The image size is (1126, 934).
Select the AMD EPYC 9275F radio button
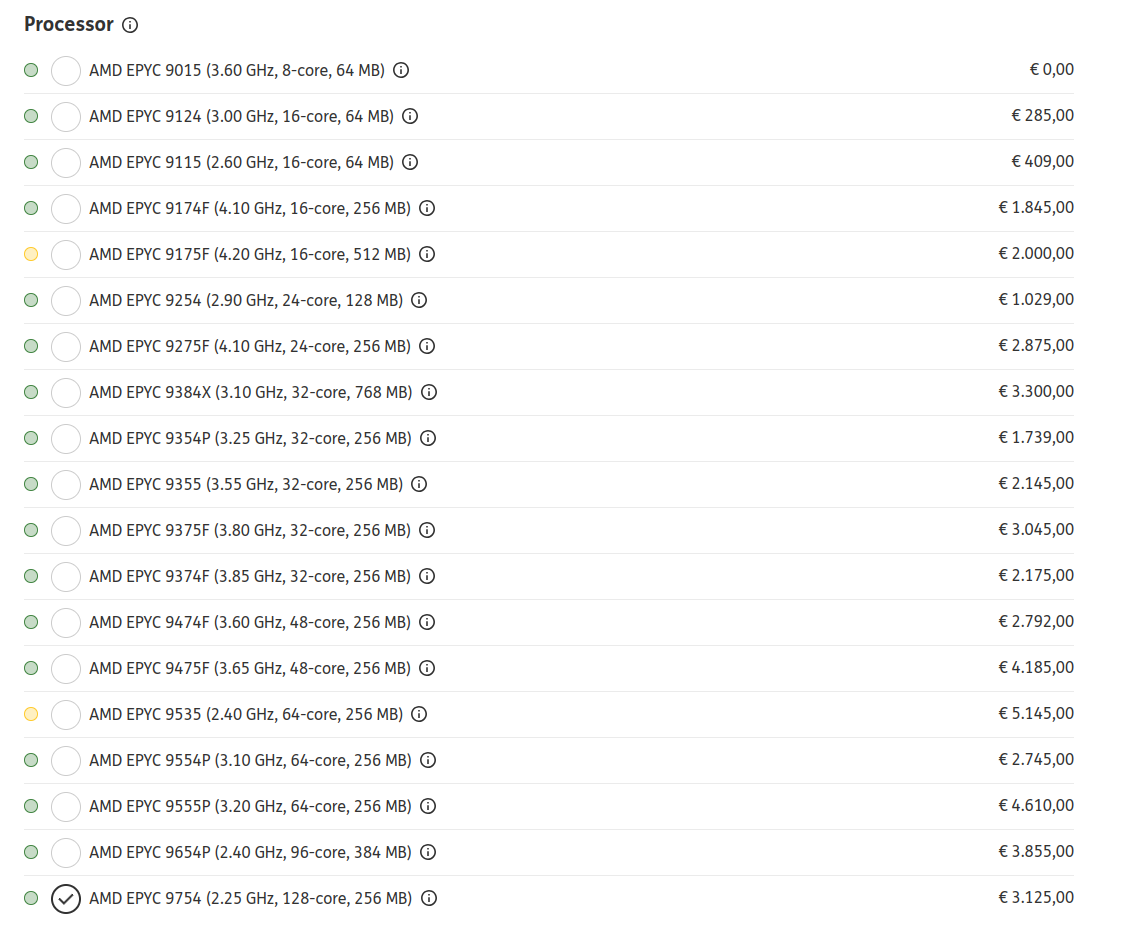(65, 346)
